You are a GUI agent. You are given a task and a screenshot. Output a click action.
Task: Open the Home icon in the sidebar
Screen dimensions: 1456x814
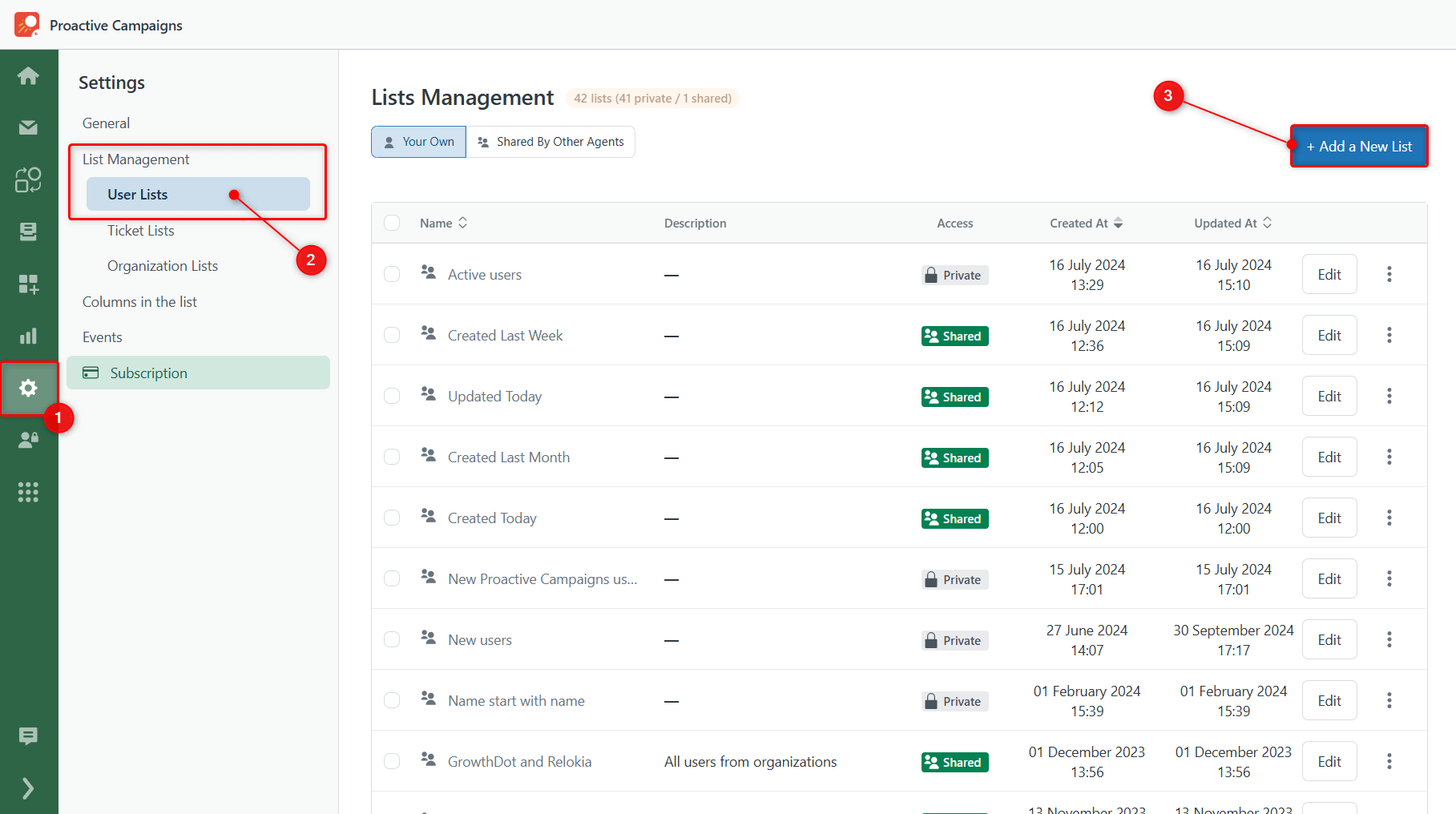[x=28, y=75]
